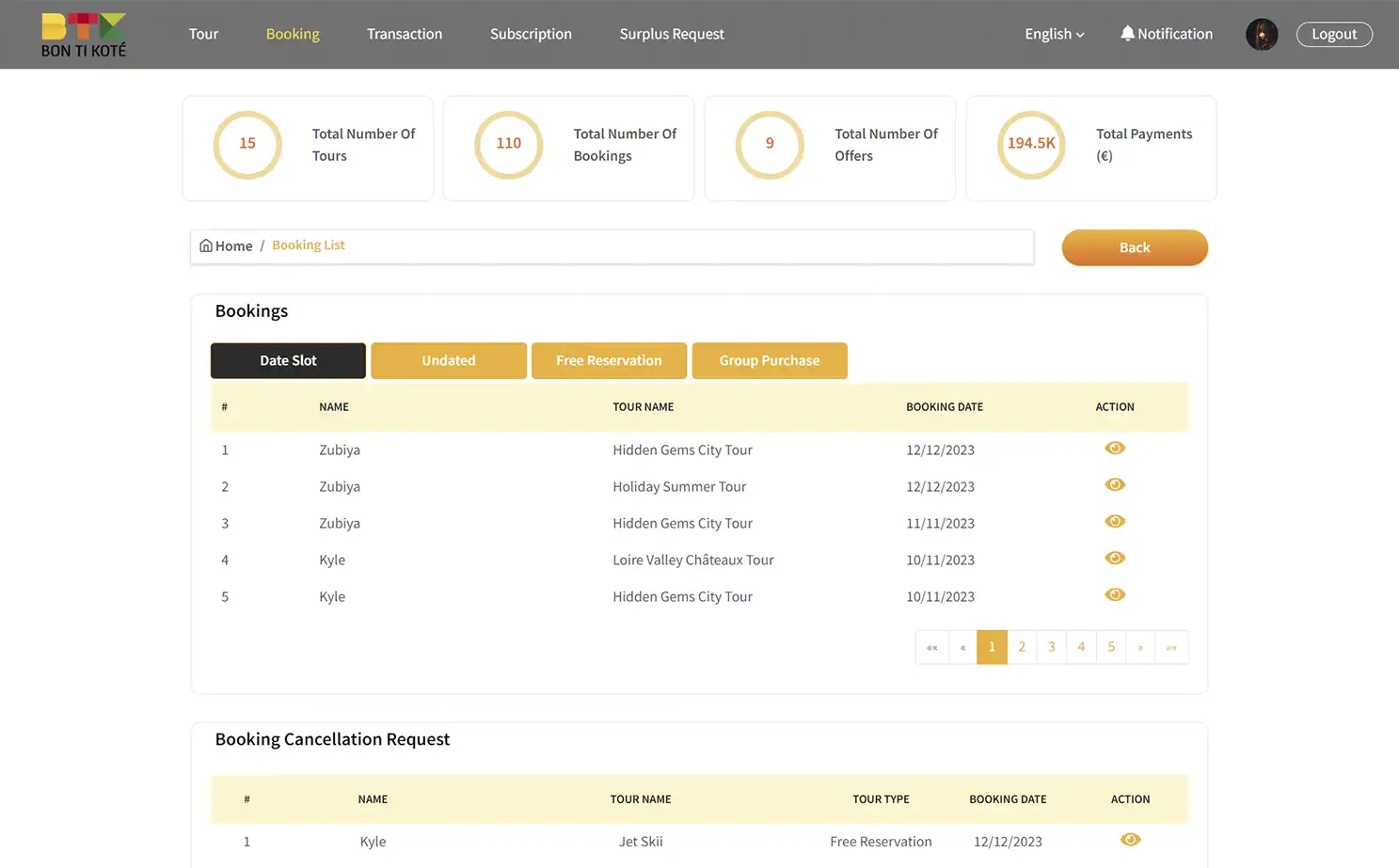View Zubiya's Hidden Gems City Tour booking
The image size is (1399, 868).
click(x=1115, y=449)
